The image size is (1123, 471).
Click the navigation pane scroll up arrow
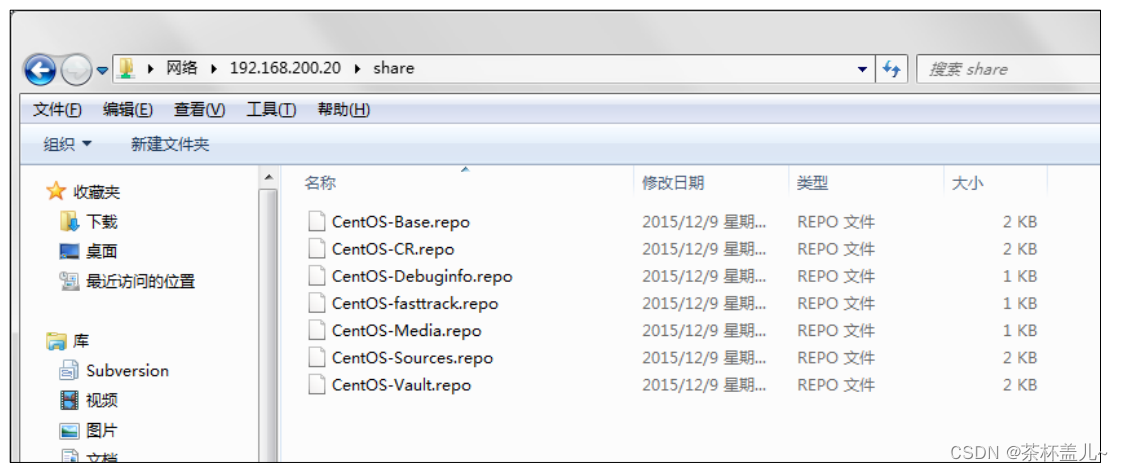[268, 177]
